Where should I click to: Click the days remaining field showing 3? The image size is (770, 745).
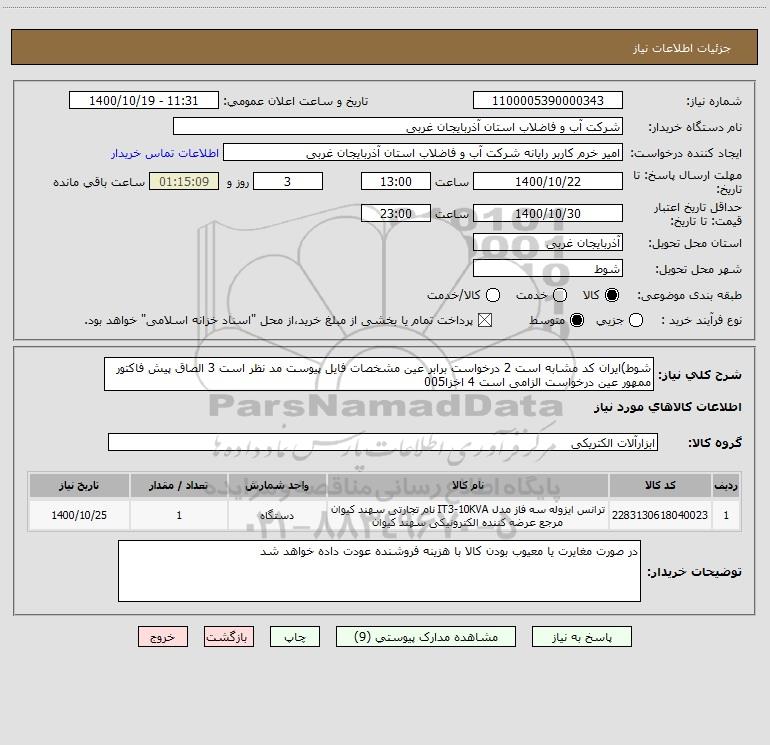pos(288,181)
